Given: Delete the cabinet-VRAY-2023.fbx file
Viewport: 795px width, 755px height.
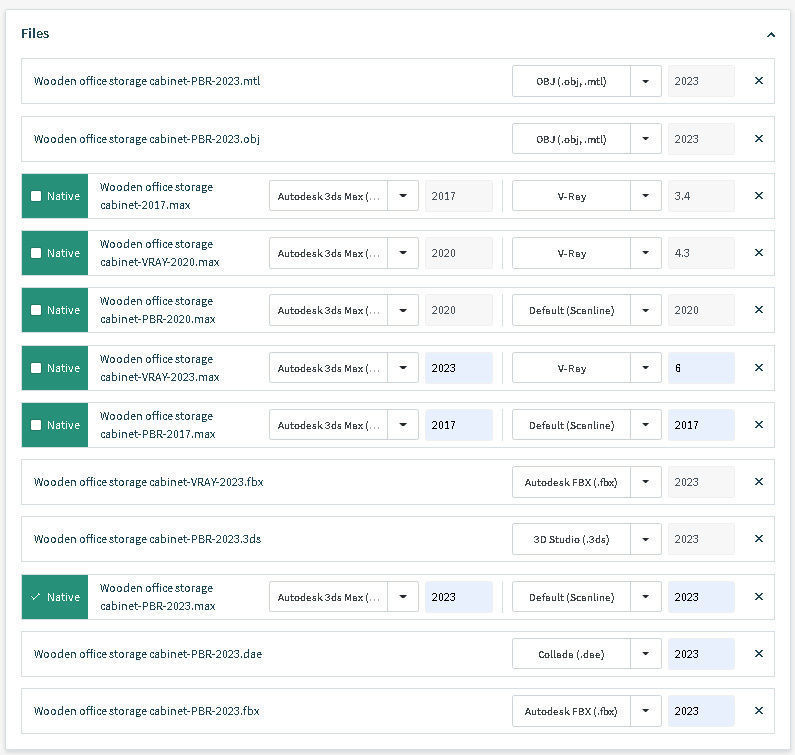Looking at the screenshot, I should [x=758, y=482].
